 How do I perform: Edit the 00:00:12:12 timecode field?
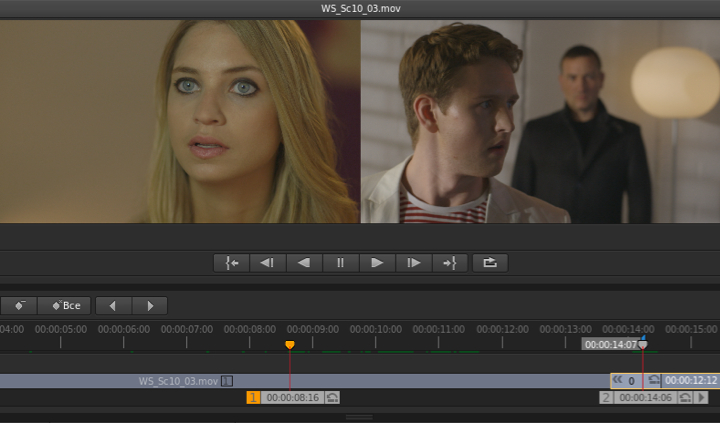click(691, 381)
